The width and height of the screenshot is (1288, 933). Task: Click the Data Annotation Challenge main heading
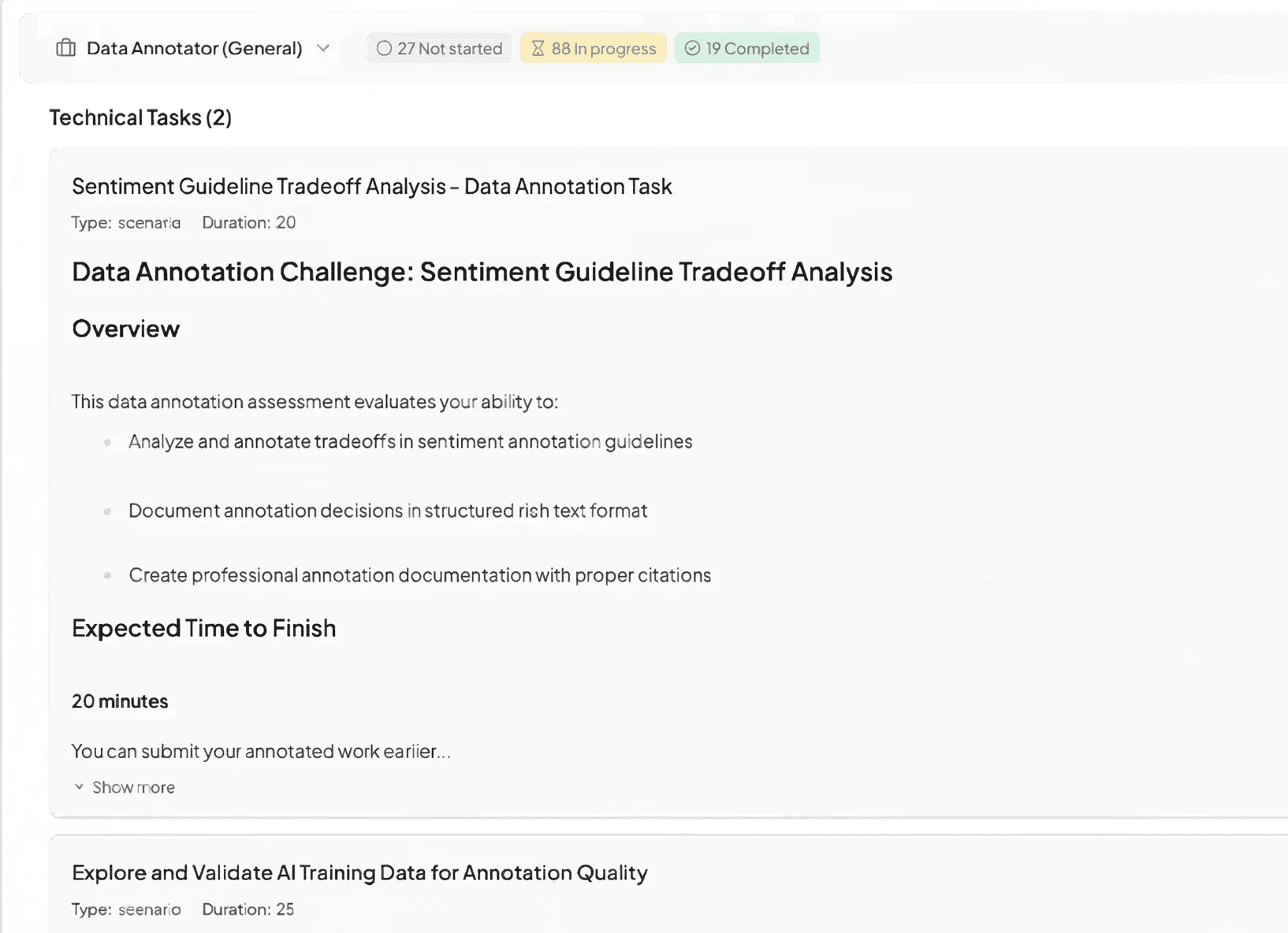tap(482, 272)
